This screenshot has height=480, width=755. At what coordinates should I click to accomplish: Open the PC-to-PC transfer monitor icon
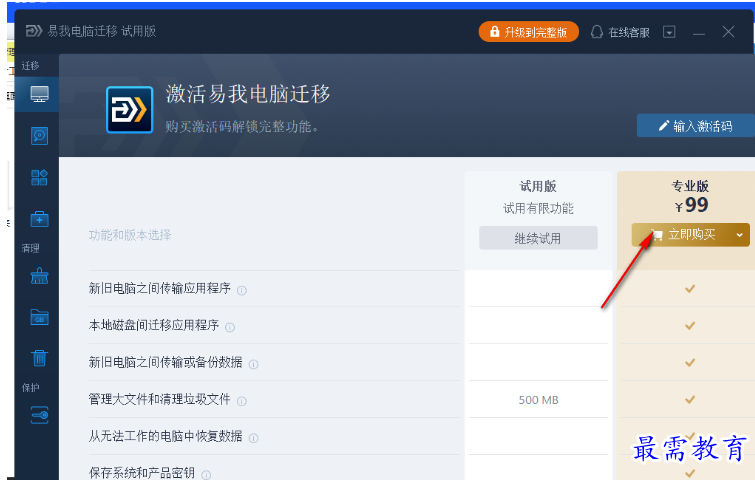pos(39,94)
